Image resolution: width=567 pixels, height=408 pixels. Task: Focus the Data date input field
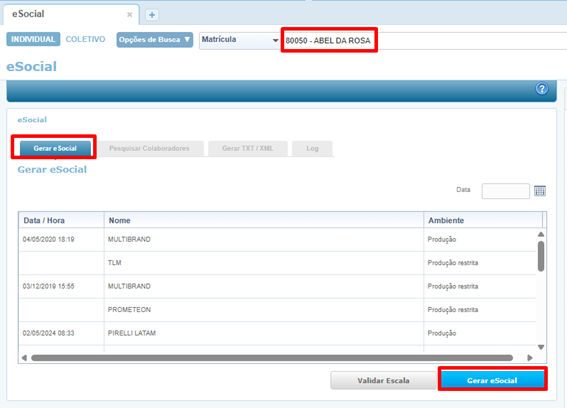tap(505, 191)
